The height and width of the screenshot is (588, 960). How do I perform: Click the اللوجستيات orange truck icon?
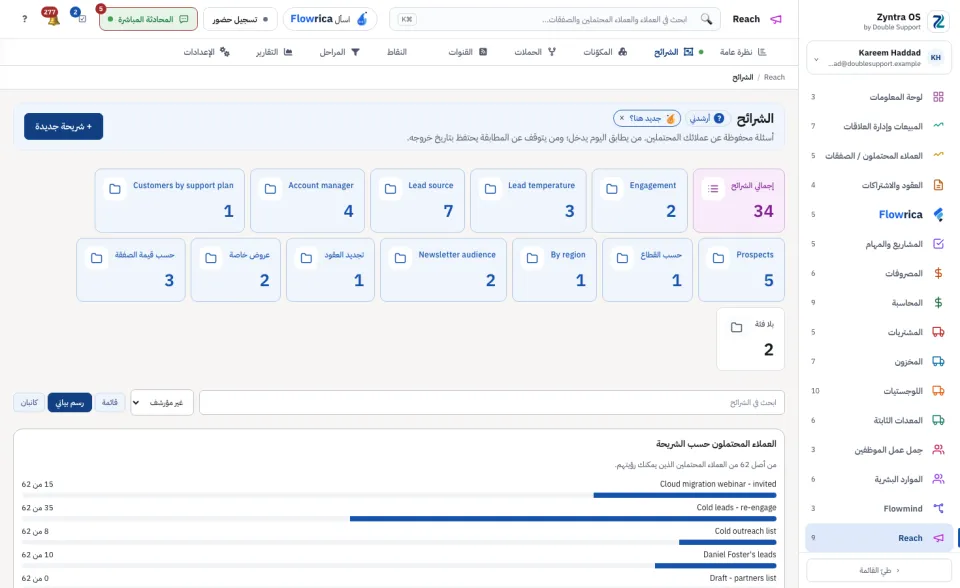[938, 391]
